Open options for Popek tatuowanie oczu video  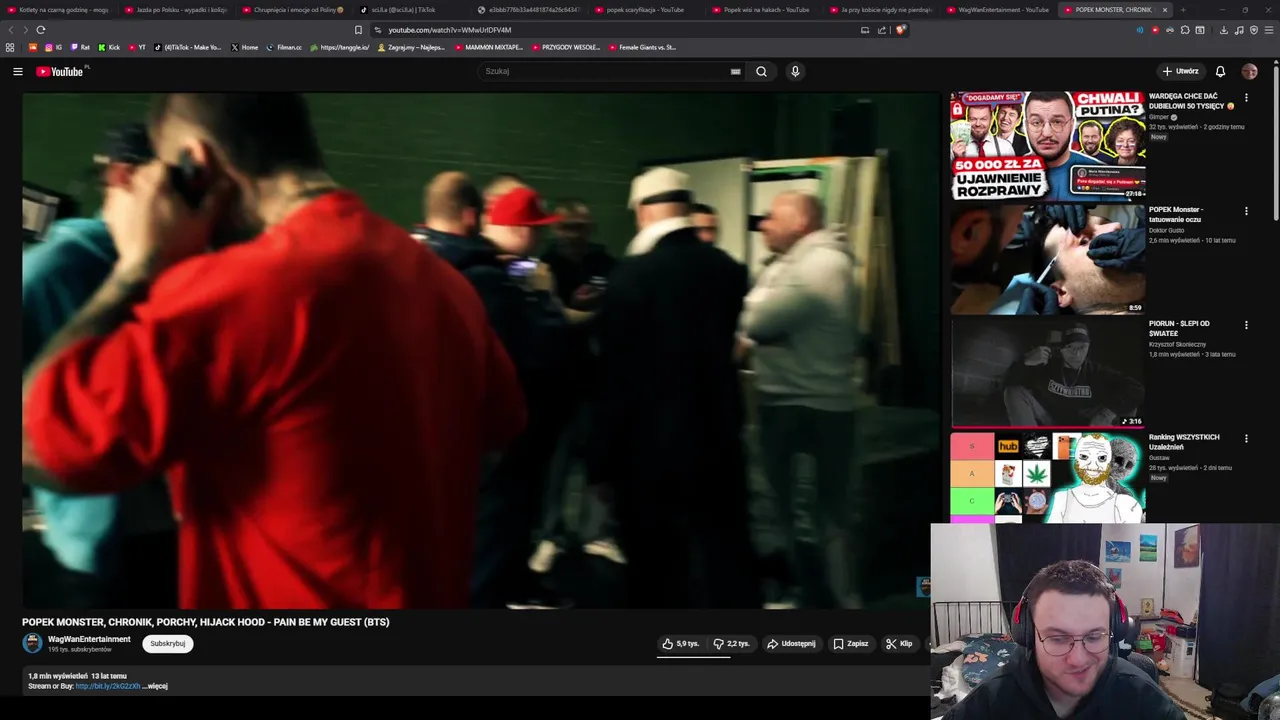click(x=1246, y=211)
